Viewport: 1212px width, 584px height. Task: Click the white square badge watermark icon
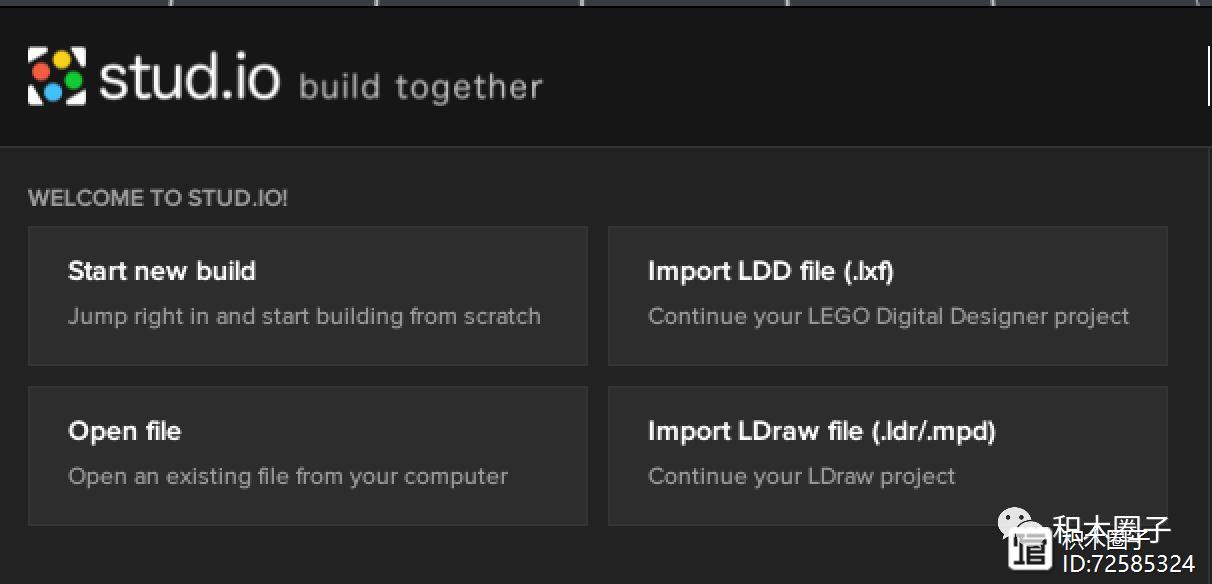pyautogui.click(x=1030, y=551)
